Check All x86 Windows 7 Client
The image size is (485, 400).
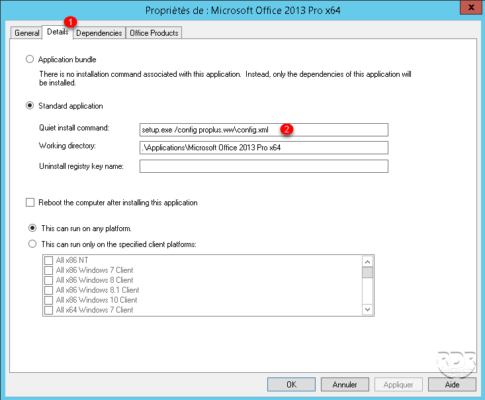pyautogui.click(x=49, y=270)
